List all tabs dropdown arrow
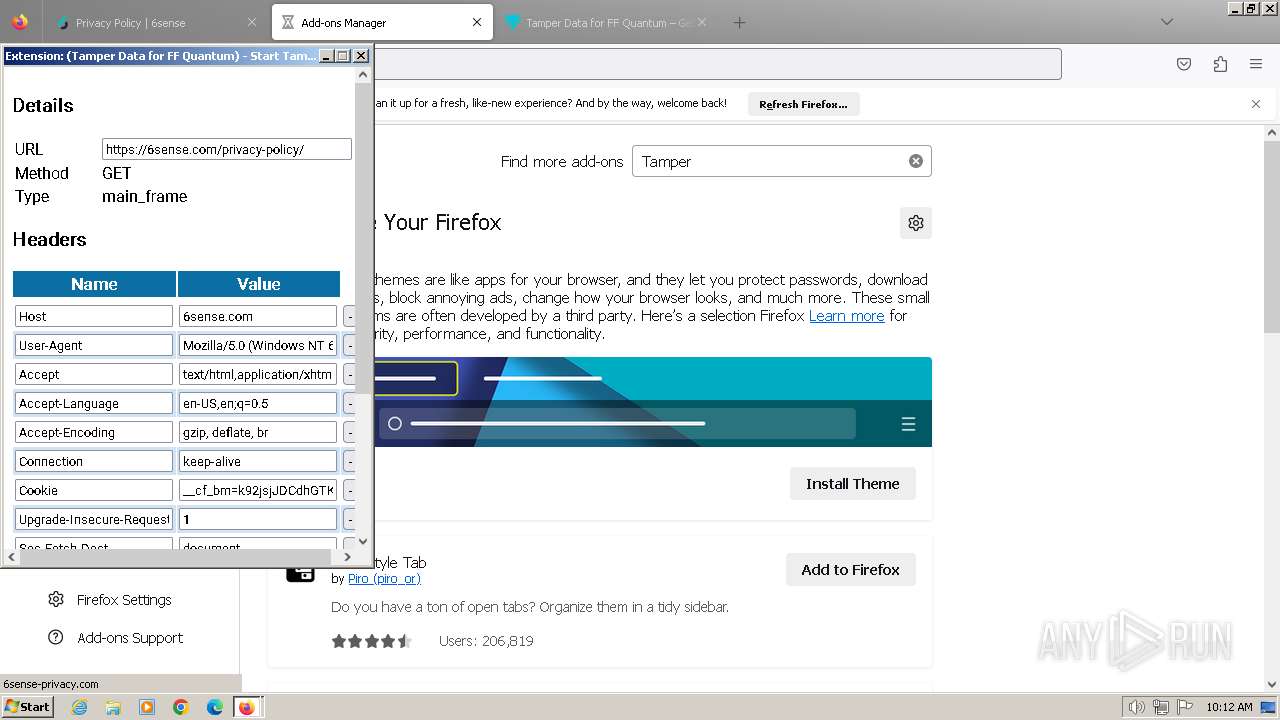The image size is (1280, 720). [1166, 22]
